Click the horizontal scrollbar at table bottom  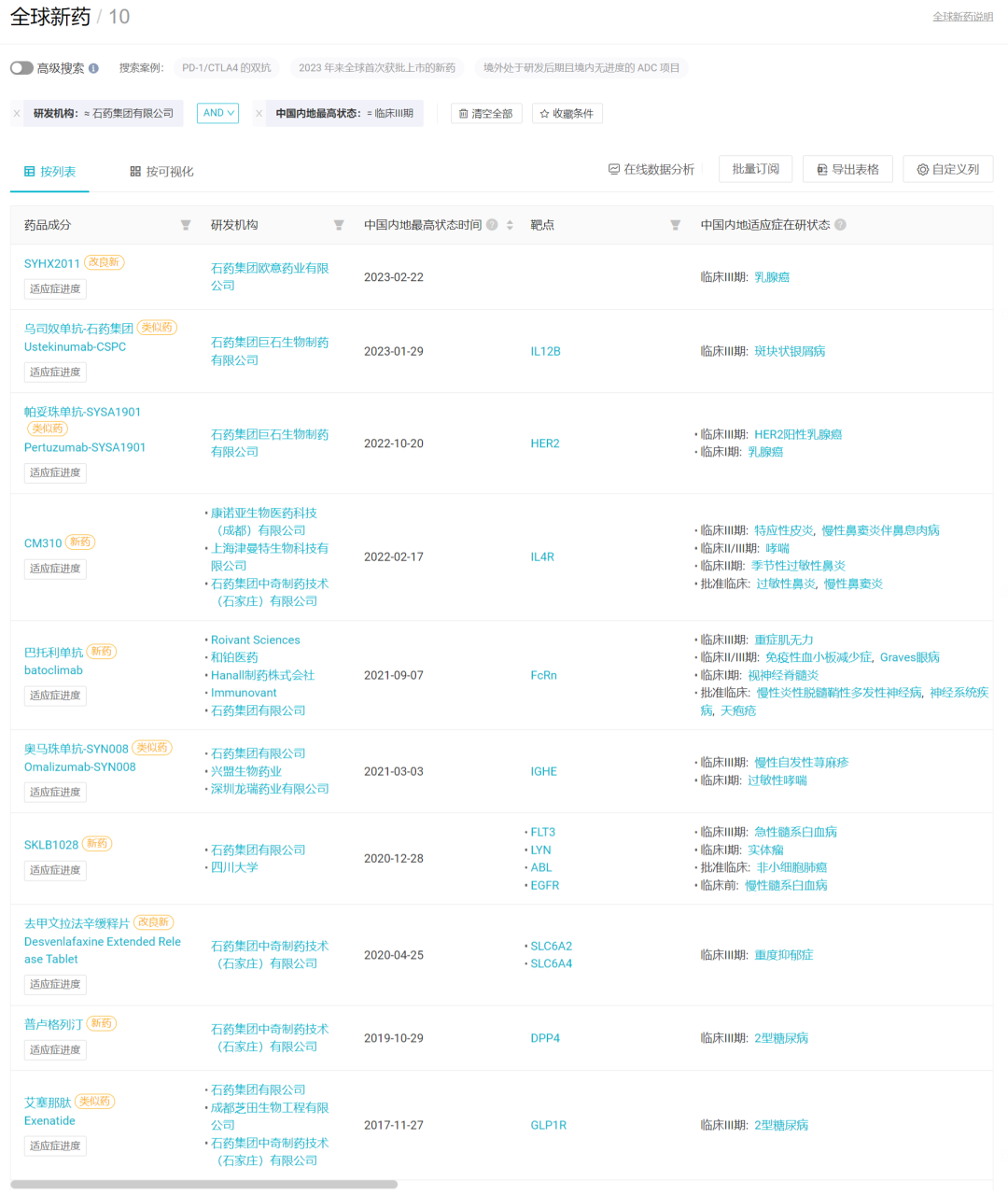coord(203,1185)
